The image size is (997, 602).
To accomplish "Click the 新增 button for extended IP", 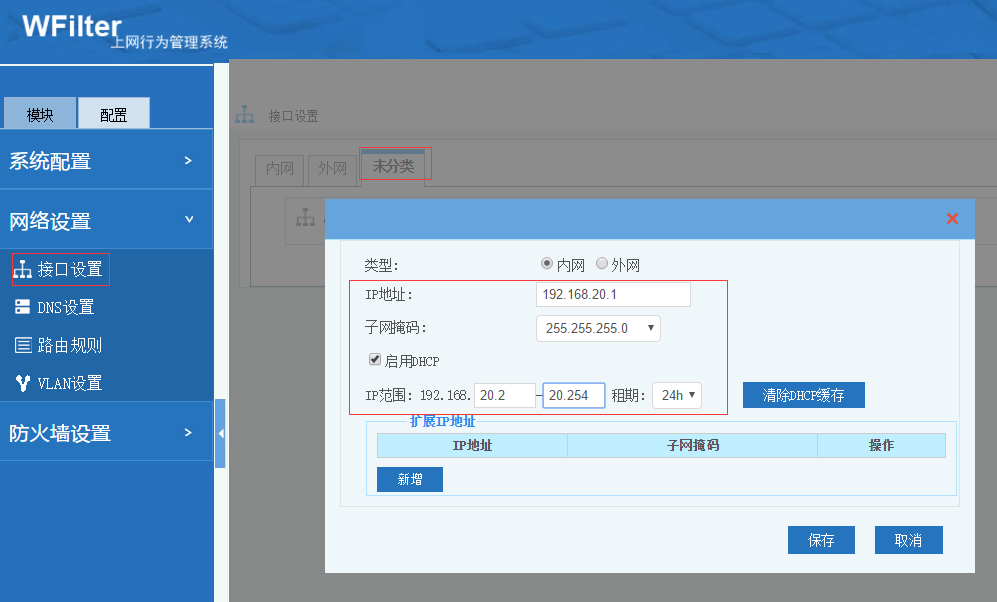I will coord(409,479).
